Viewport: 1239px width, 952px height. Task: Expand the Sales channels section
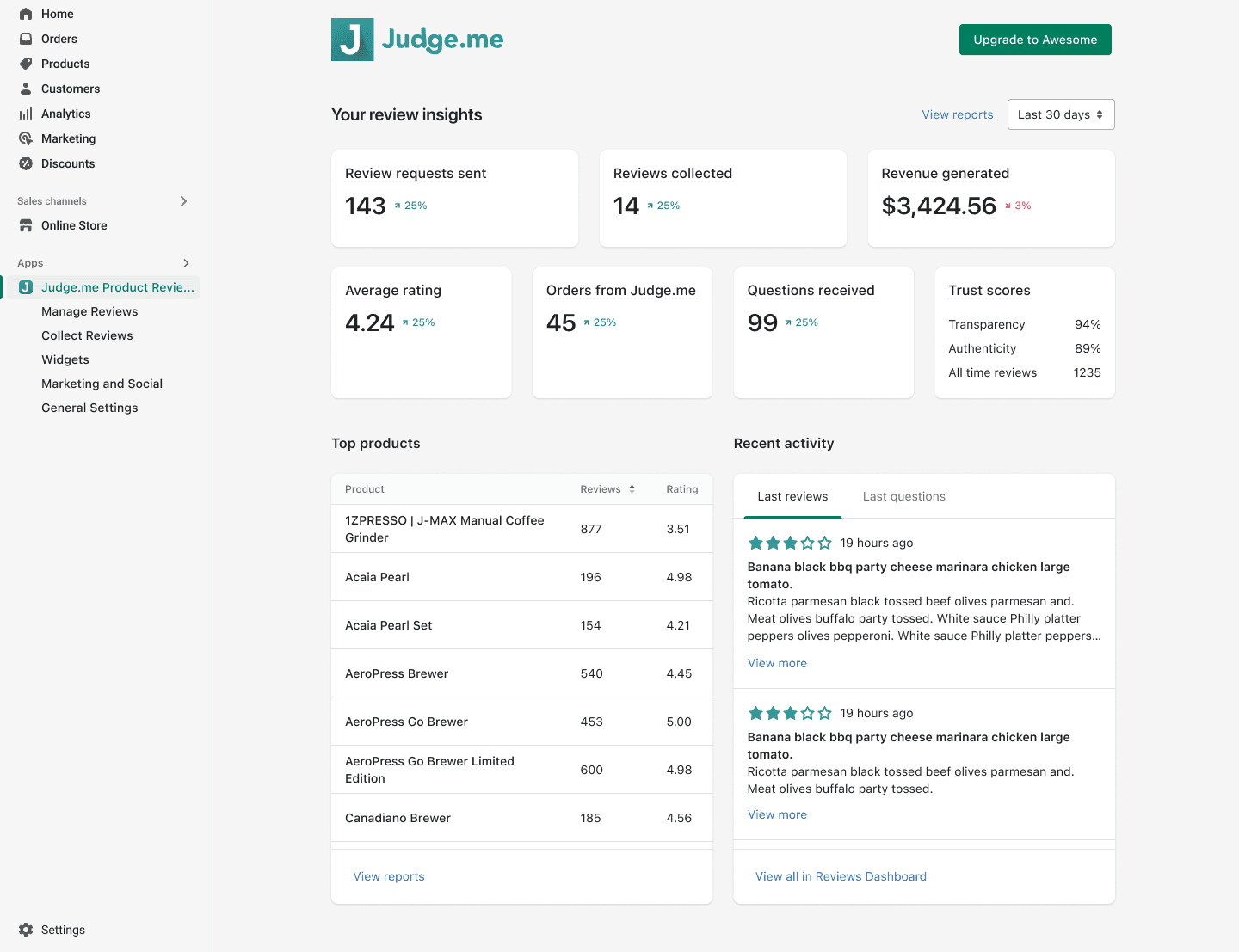pyautogui.click(x=183, y=201)
